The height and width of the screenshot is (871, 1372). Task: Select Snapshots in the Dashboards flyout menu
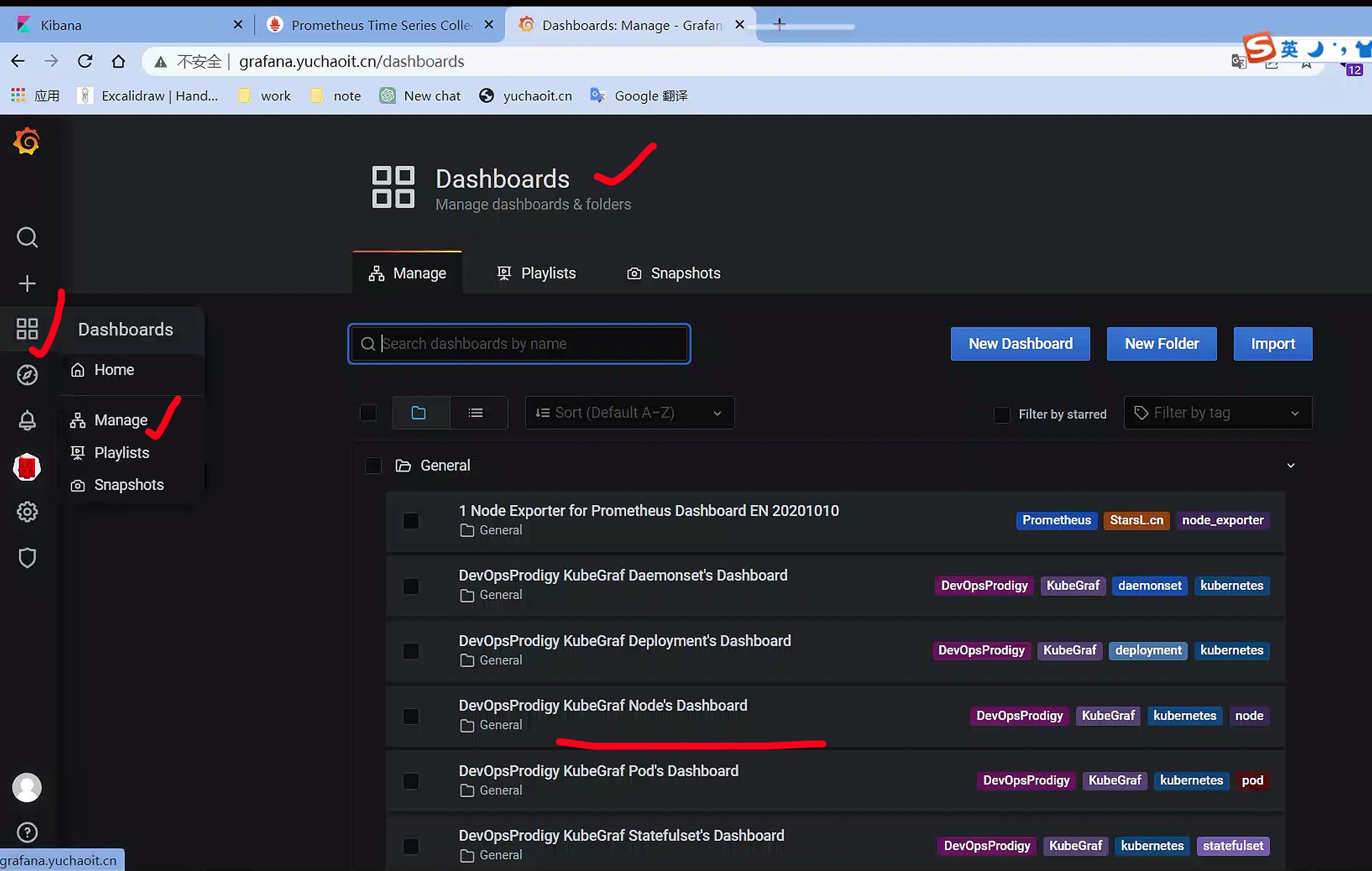(129, 484)
